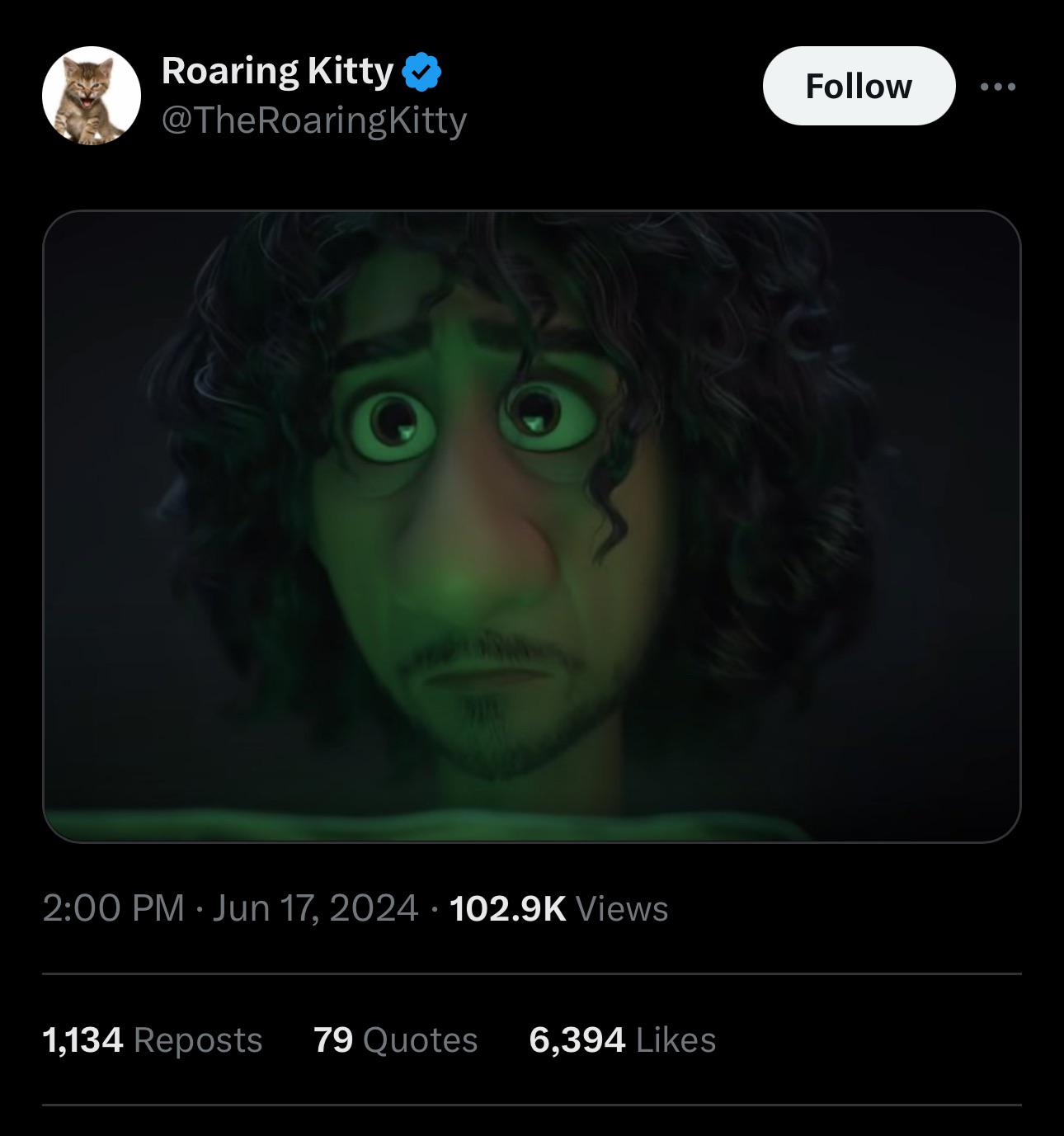Viewport: 1064px width, 1136px height.
Task: Click the blue verified checkmark badge
Action: 421,72
